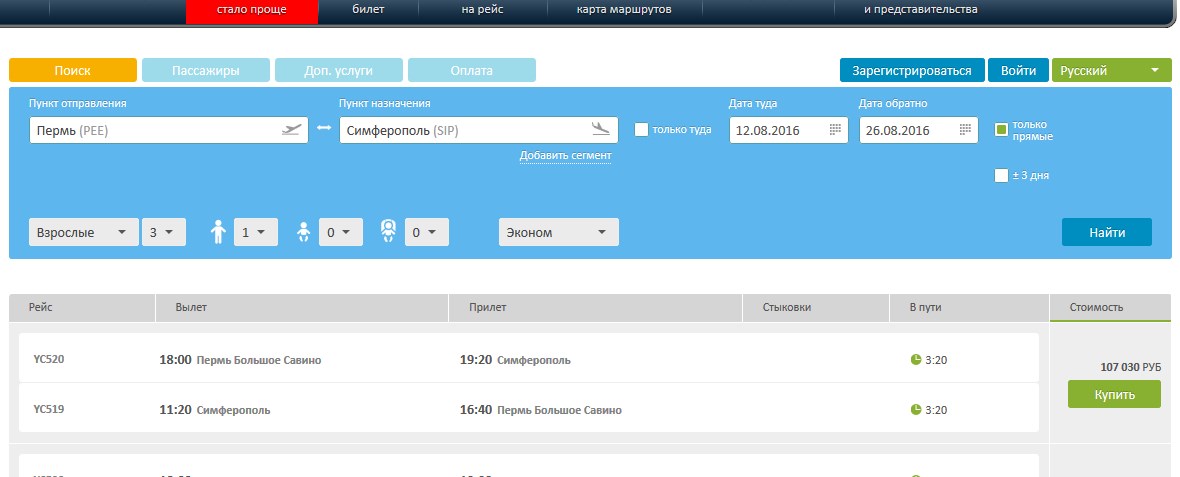1180x477 pixels.
Task: Click the departure plane icon in origin field
Action: click(291, 130)
